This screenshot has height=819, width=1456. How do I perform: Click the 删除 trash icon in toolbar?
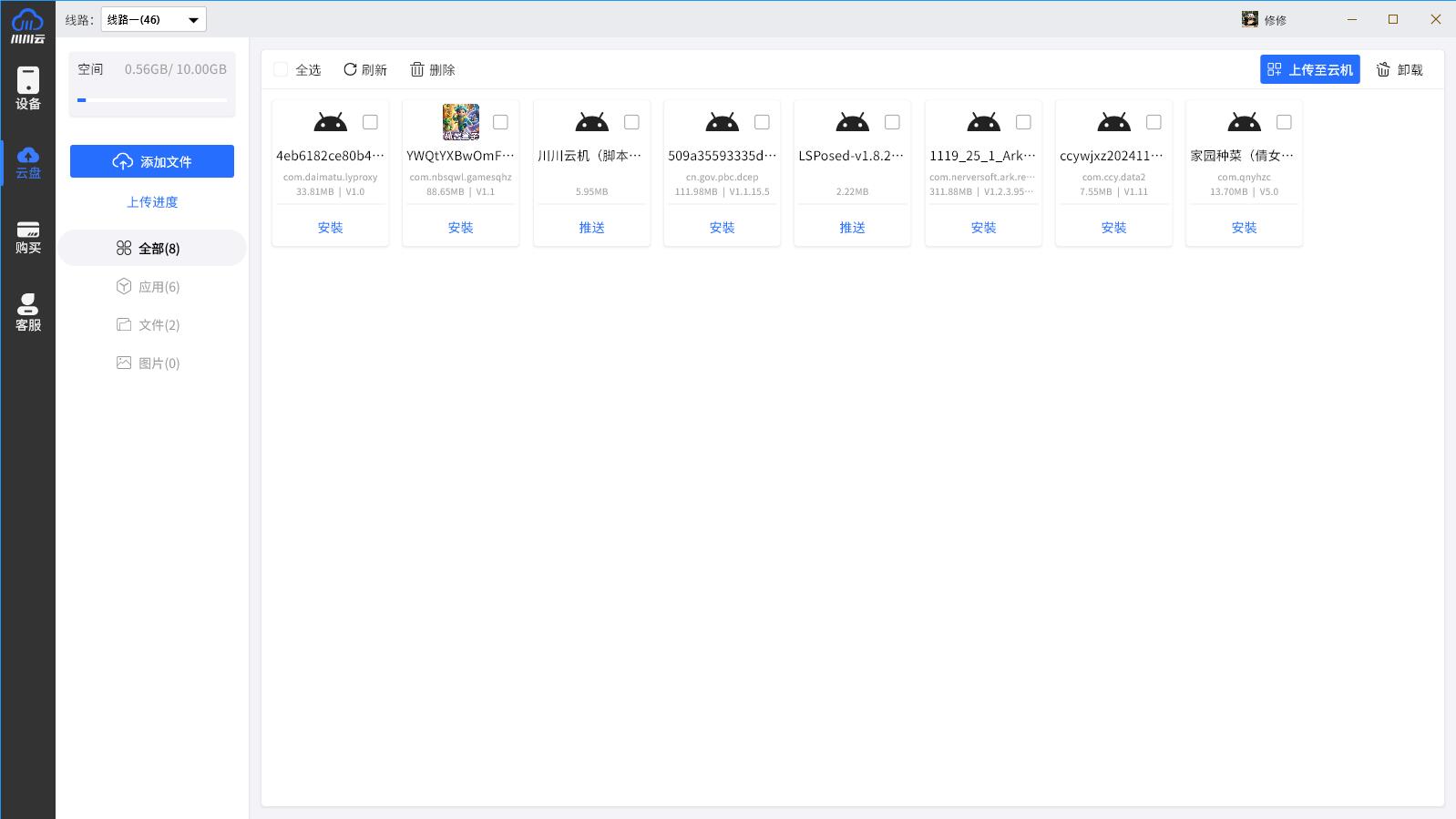[x=417, y=69]
